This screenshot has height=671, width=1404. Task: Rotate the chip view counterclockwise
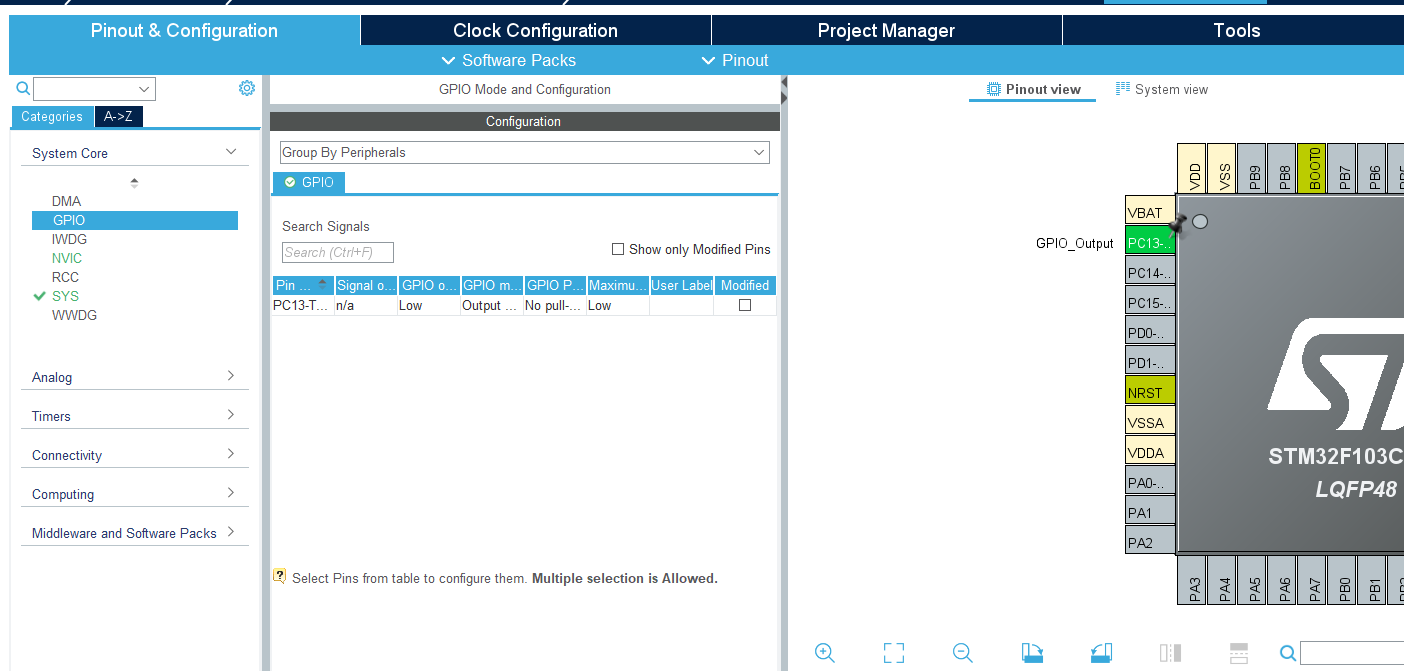(x=1101, y=653)
